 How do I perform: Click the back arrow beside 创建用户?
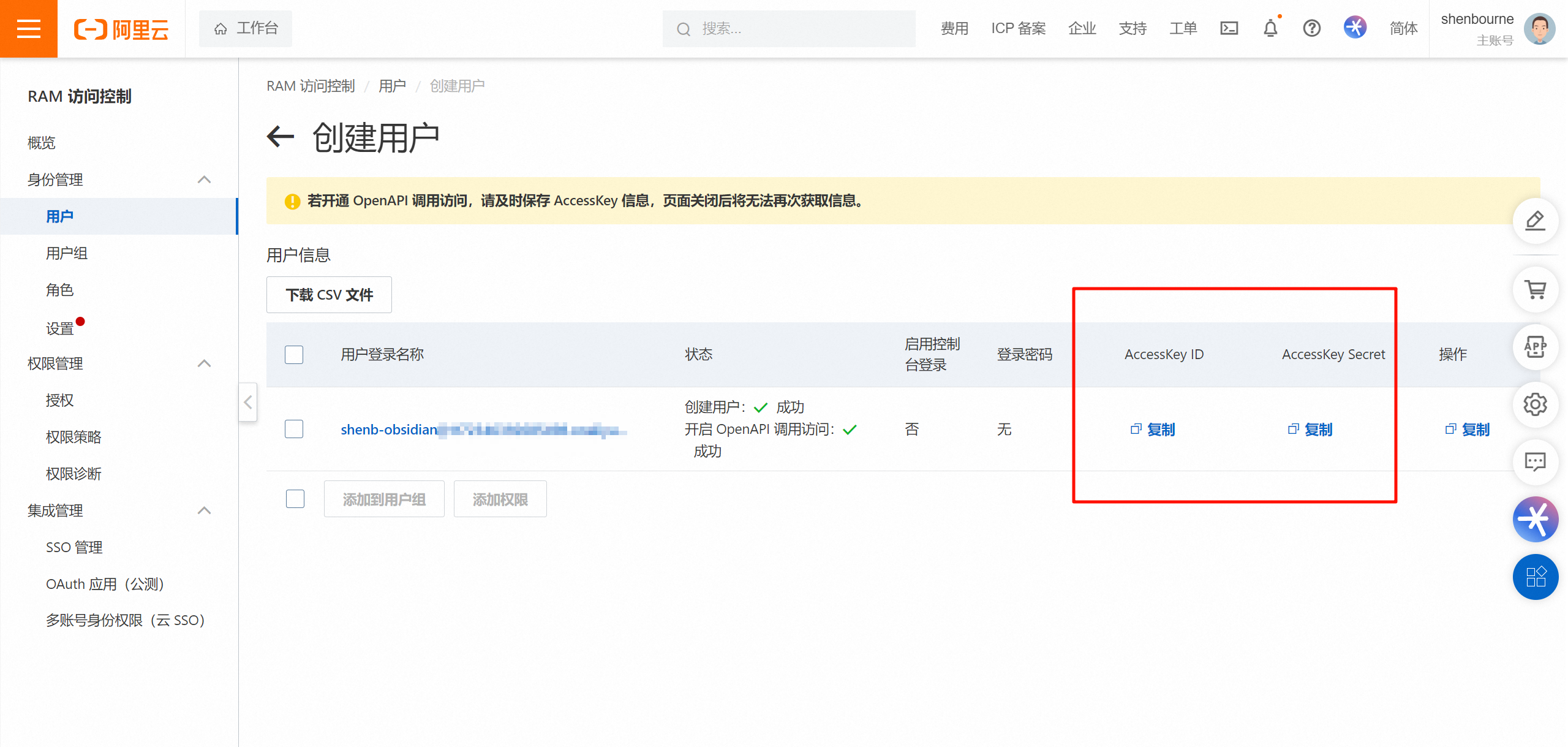pos(281,137)
